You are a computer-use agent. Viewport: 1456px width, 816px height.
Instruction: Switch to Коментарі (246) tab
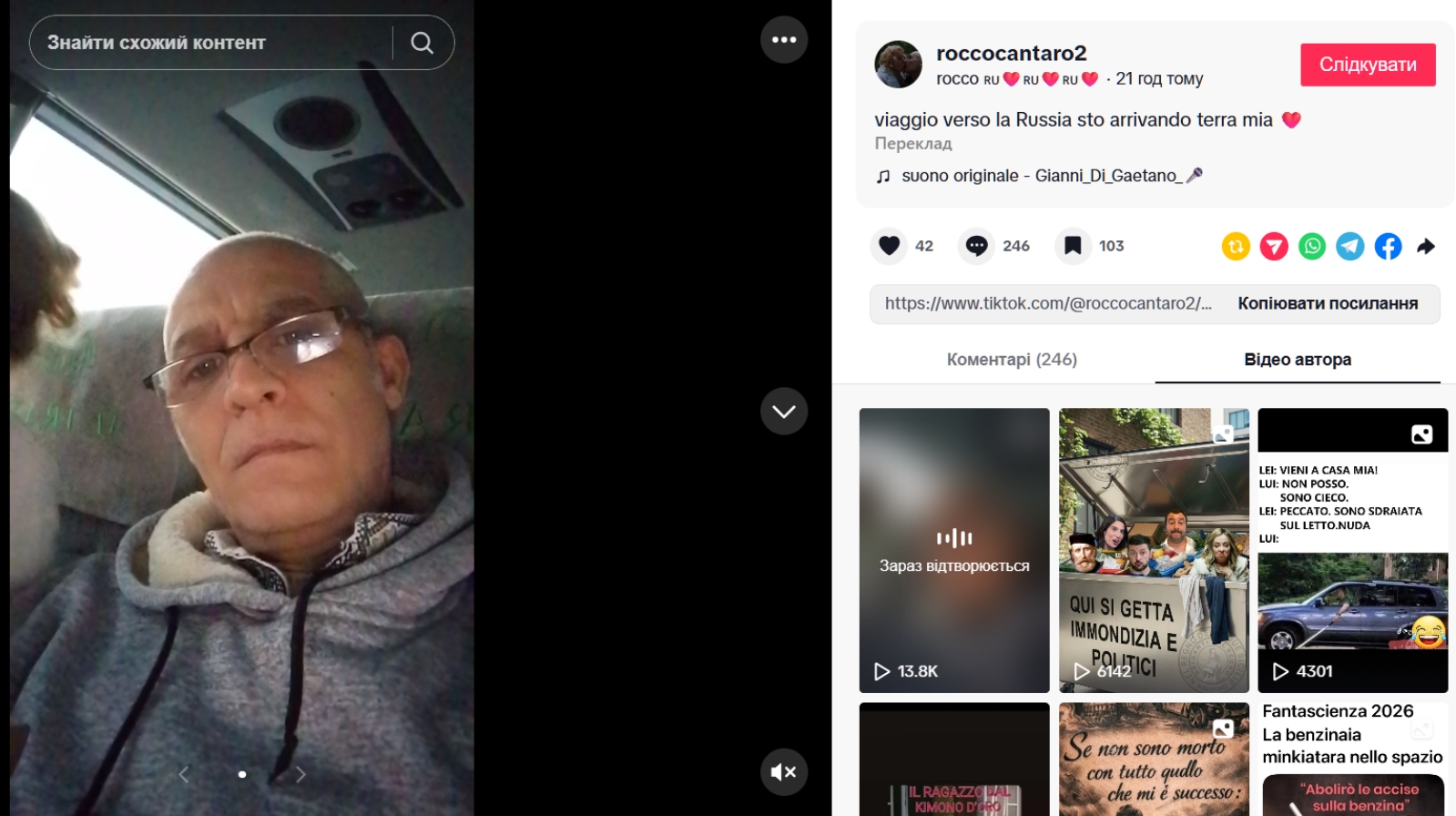(x=1012, y=360)
